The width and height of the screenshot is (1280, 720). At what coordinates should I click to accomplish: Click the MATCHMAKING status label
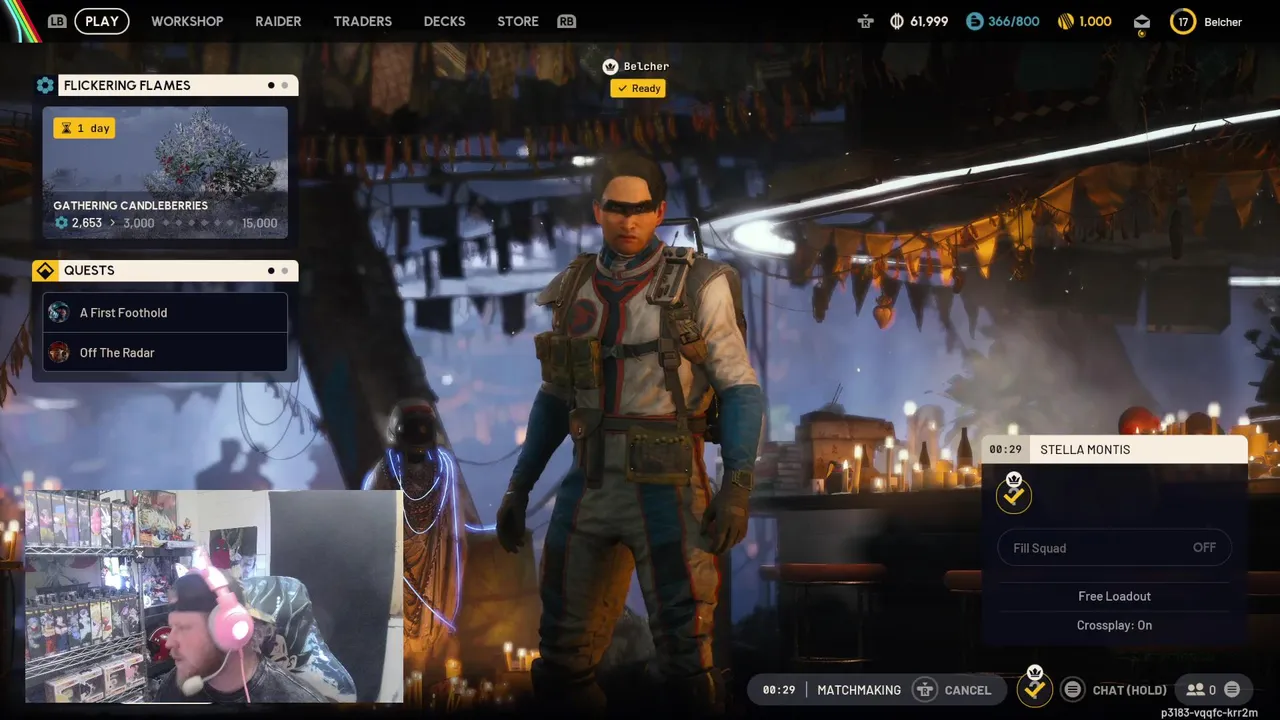tap(859, 690)
